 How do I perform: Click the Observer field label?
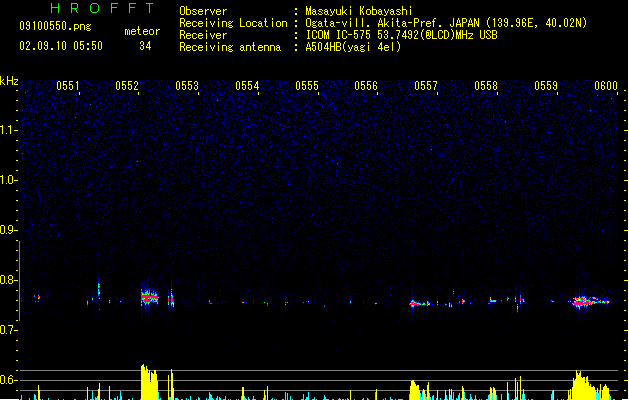click(x=203, y=11)
